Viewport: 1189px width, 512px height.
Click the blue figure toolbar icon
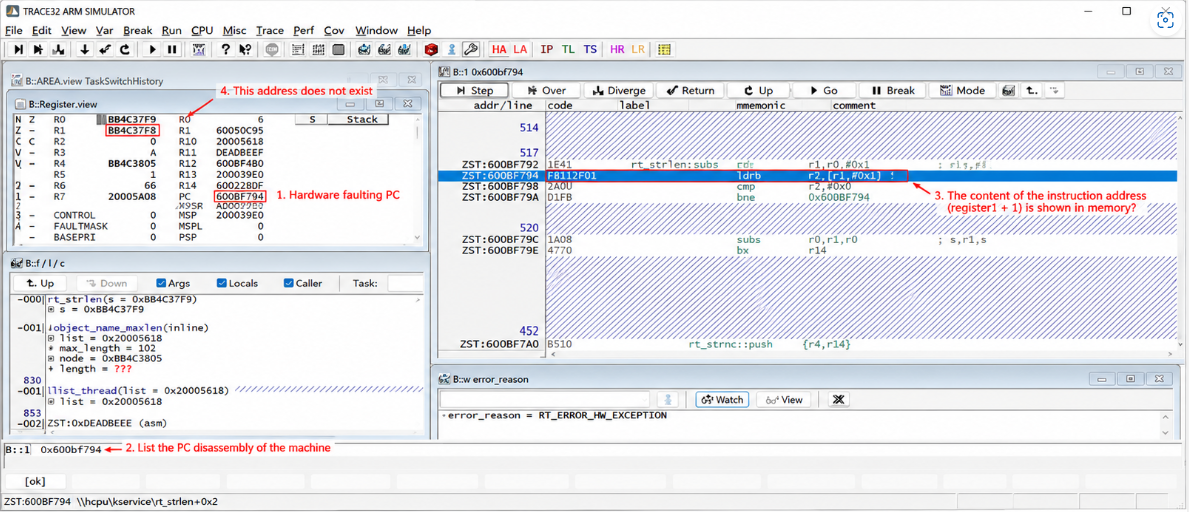451,49
